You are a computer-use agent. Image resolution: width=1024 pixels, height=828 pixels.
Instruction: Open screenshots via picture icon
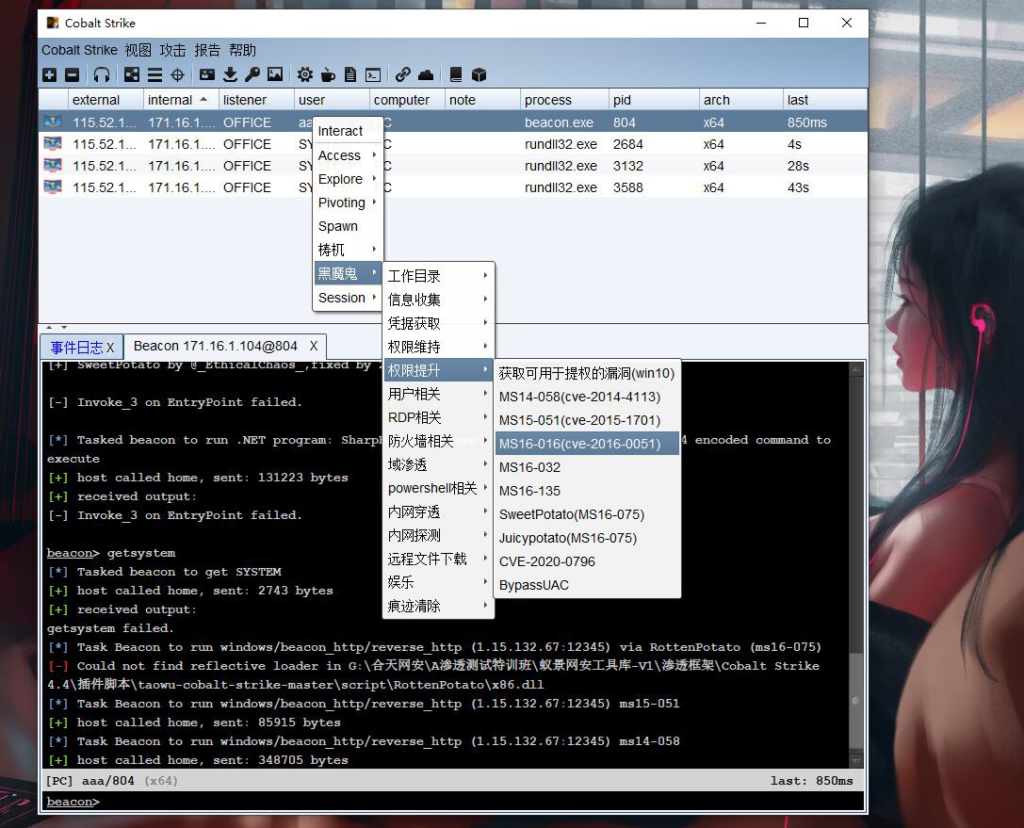tap(275, 74)
